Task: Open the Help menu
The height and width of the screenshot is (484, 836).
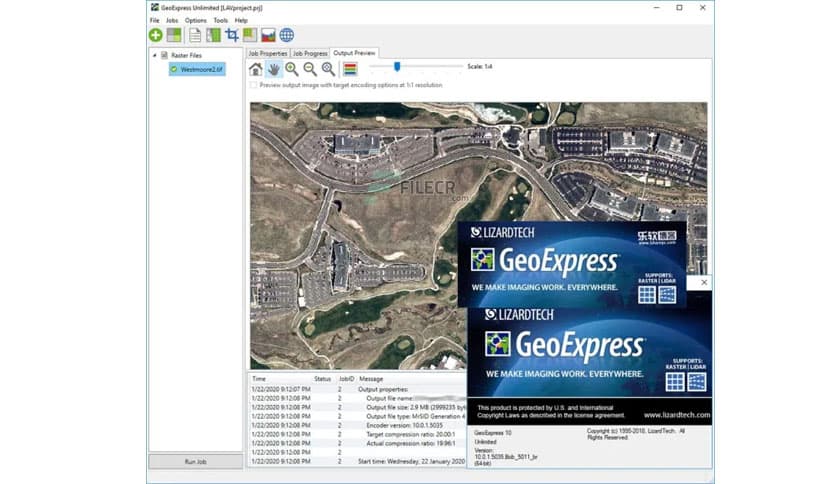Action: tap(241, 20)
